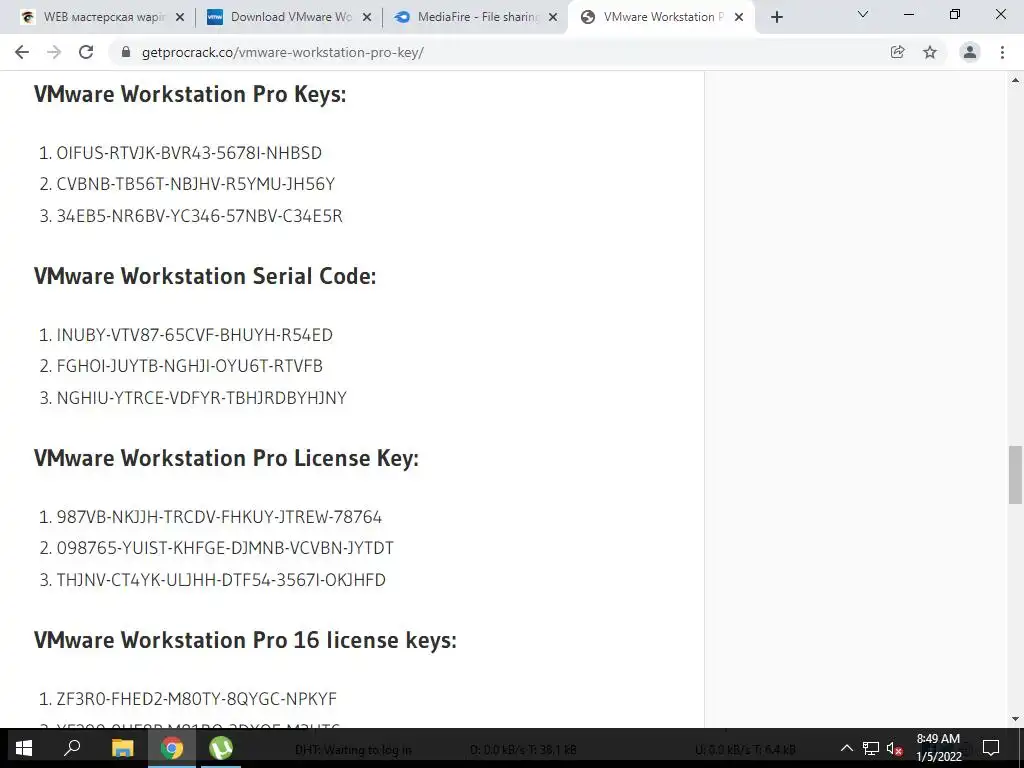This screenshot has width=1024, height=768.
Task: Click the scrollbar up arrow
Action: pyautogui.click(x=1015, y=80)
